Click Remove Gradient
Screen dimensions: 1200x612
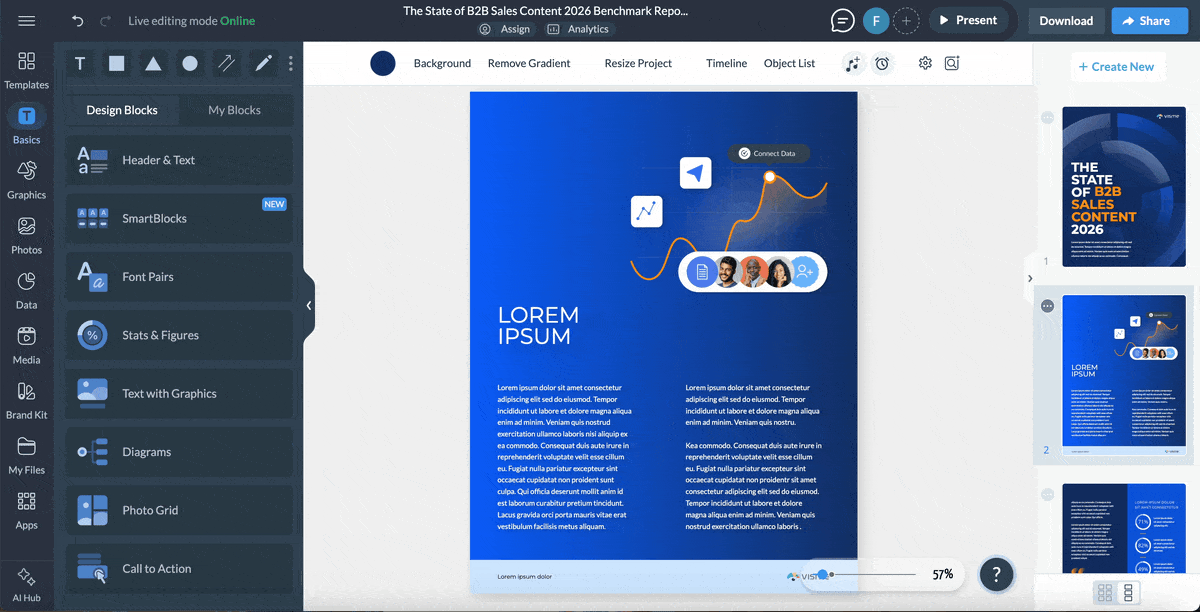click(x=529, y=63)
